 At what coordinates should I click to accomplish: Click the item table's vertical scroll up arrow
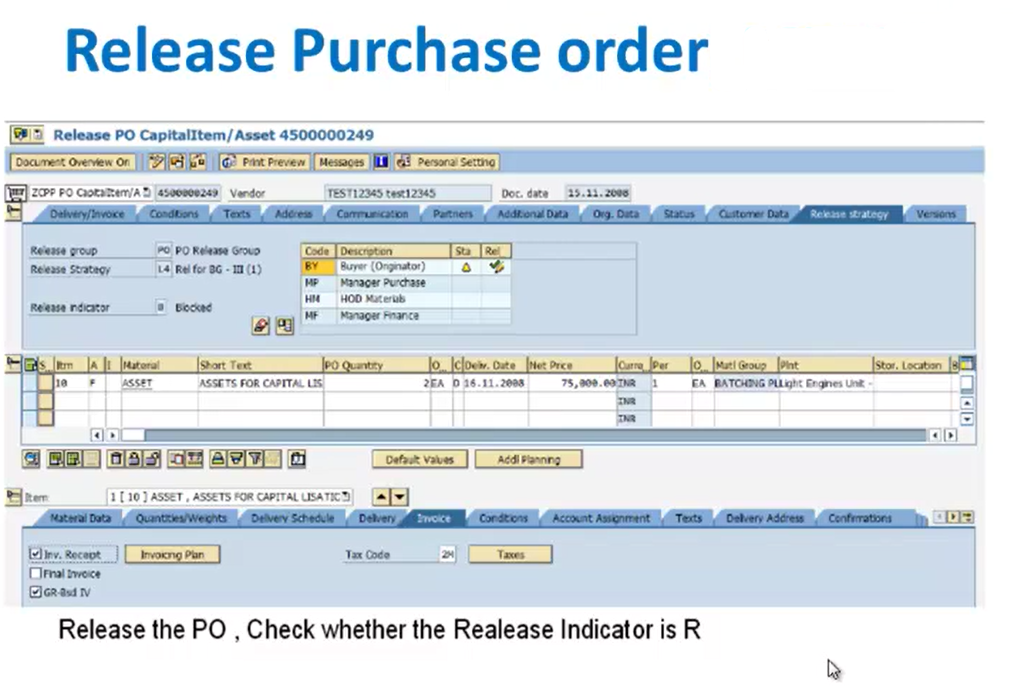[966, 403]
